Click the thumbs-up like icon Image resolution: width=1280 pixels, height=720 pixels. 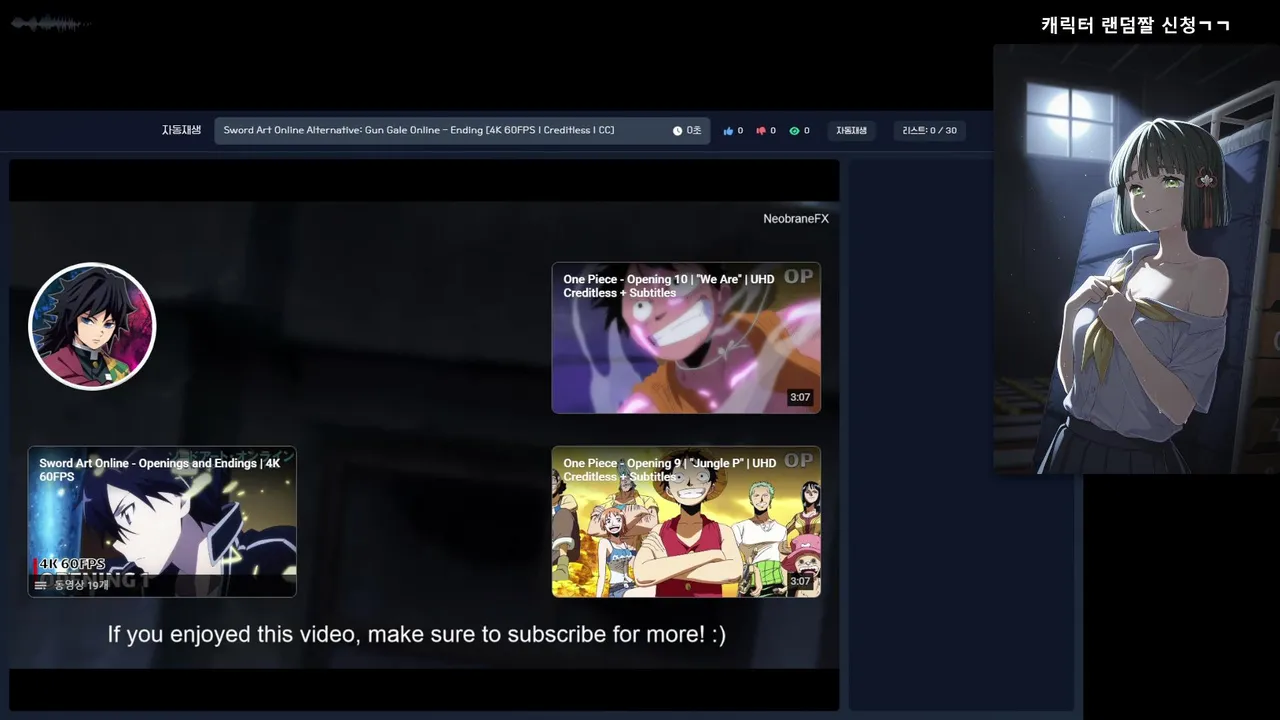(728, 131)
